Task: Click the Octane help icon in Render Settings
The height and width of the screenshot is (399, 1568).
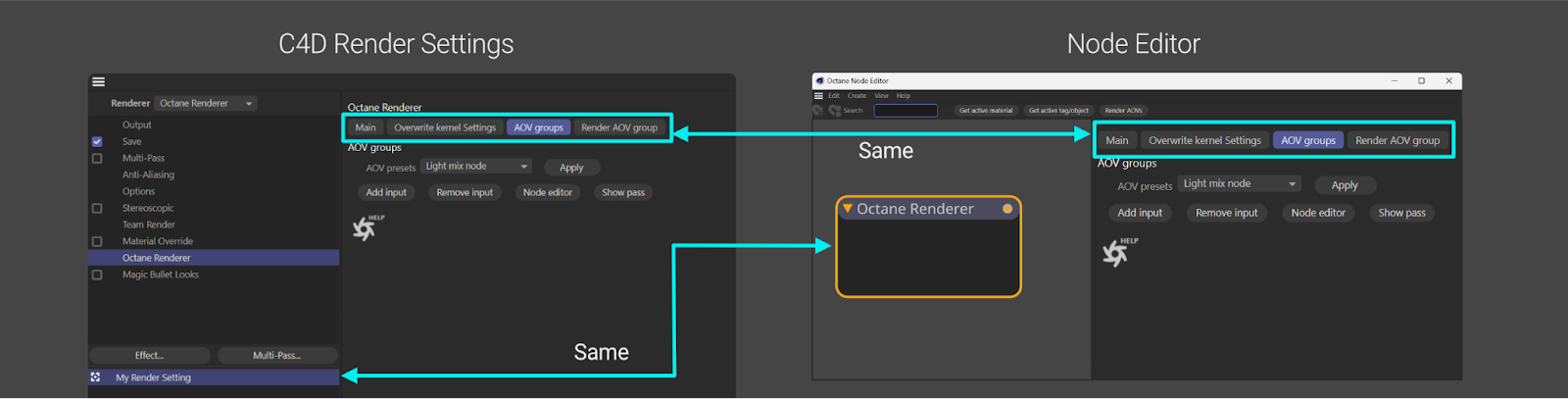Action: click(x=366, y=228)
